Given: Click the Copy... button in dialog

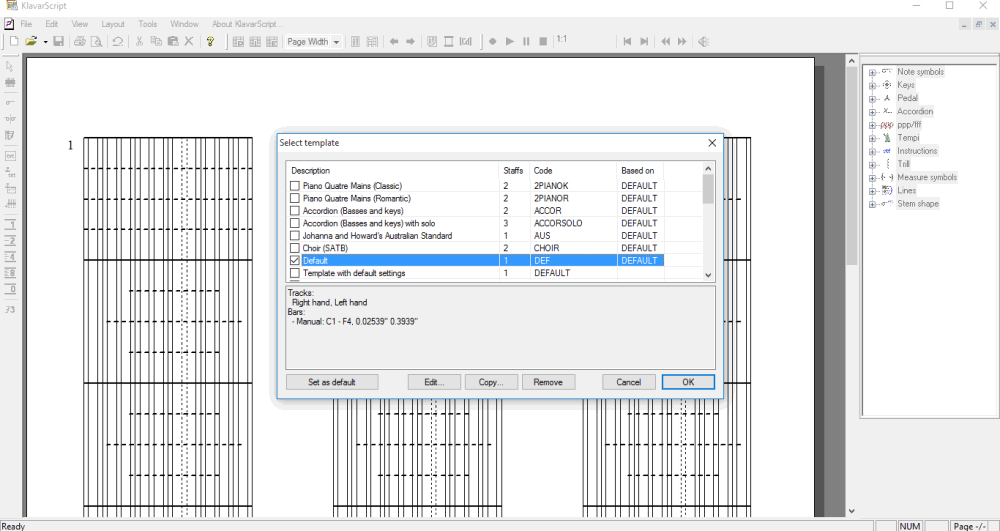Looking at the screenshot, I should pos(490,382).
